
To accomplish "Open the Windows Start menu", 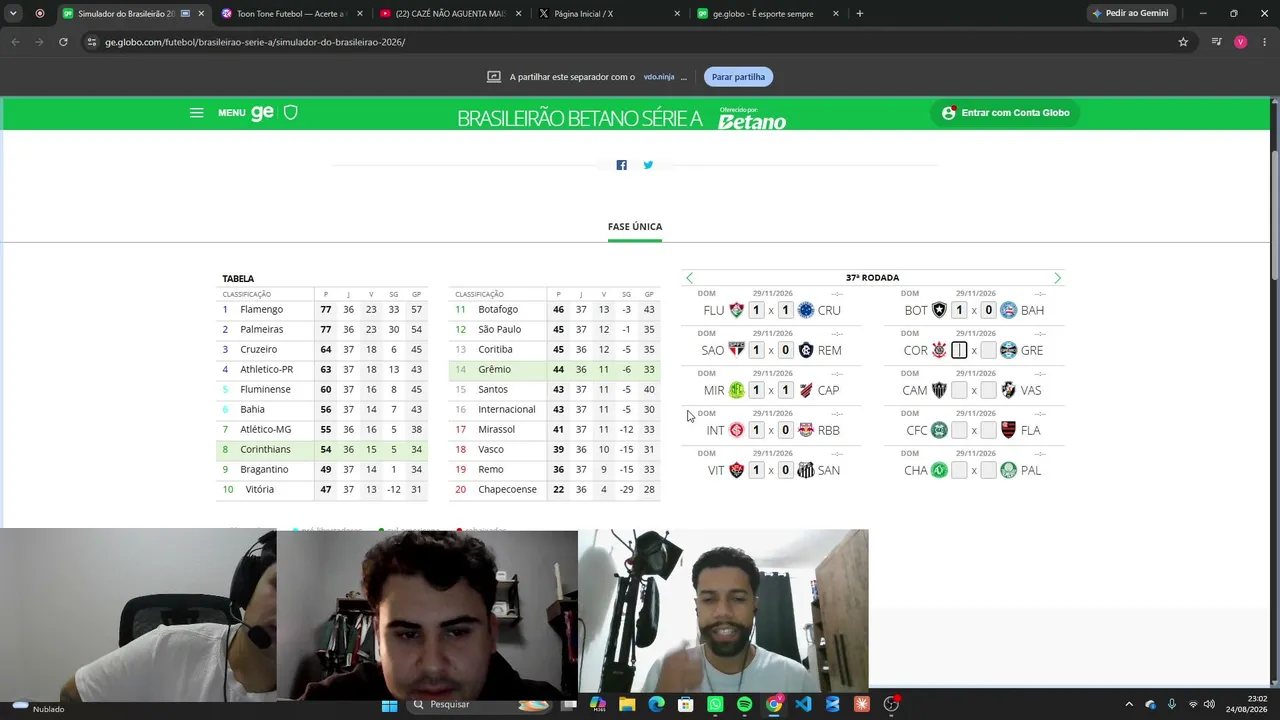I will click(389, 705).
